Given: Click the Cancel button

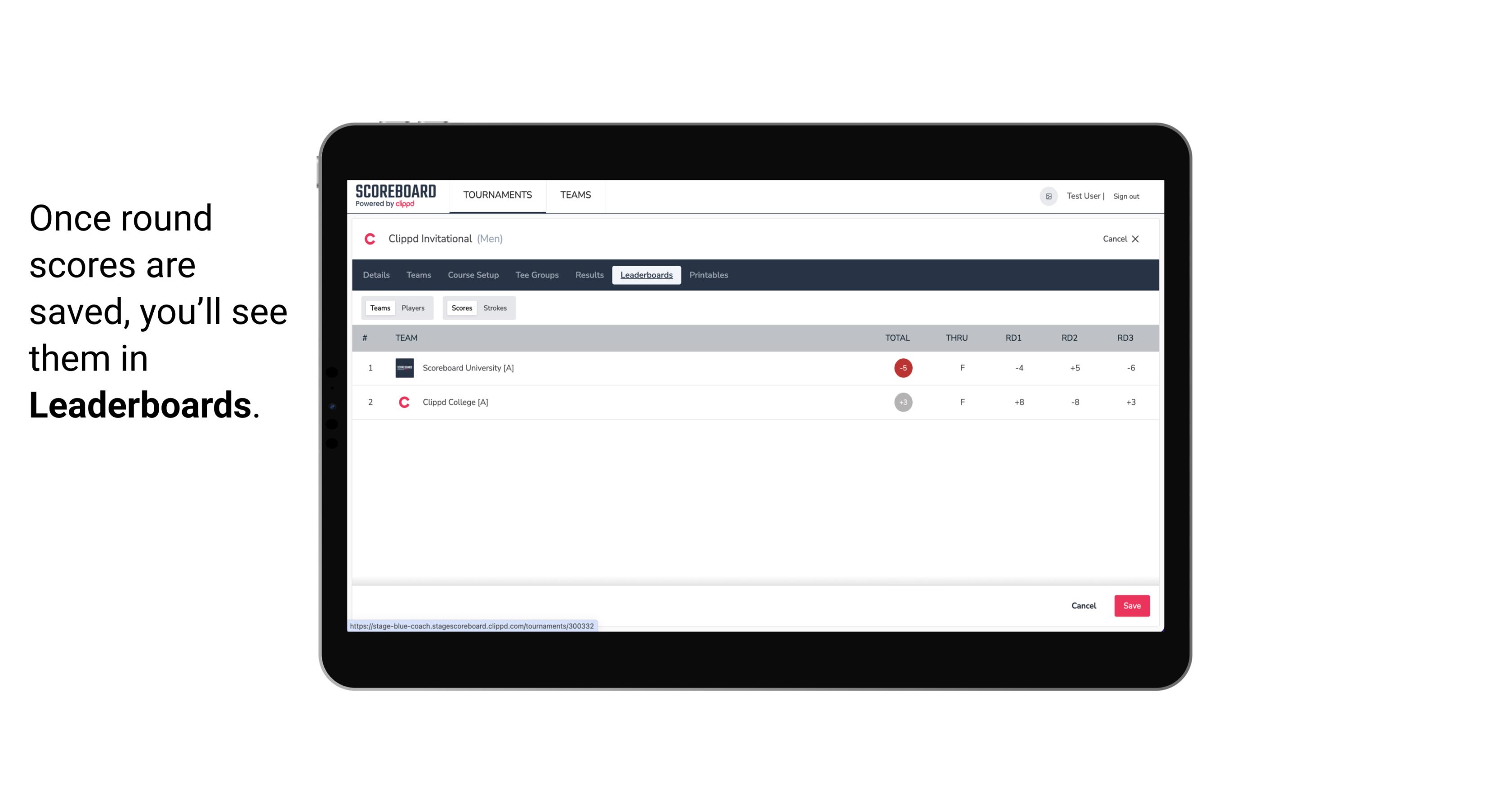Looking at the screenshot, I should 1083,605.
